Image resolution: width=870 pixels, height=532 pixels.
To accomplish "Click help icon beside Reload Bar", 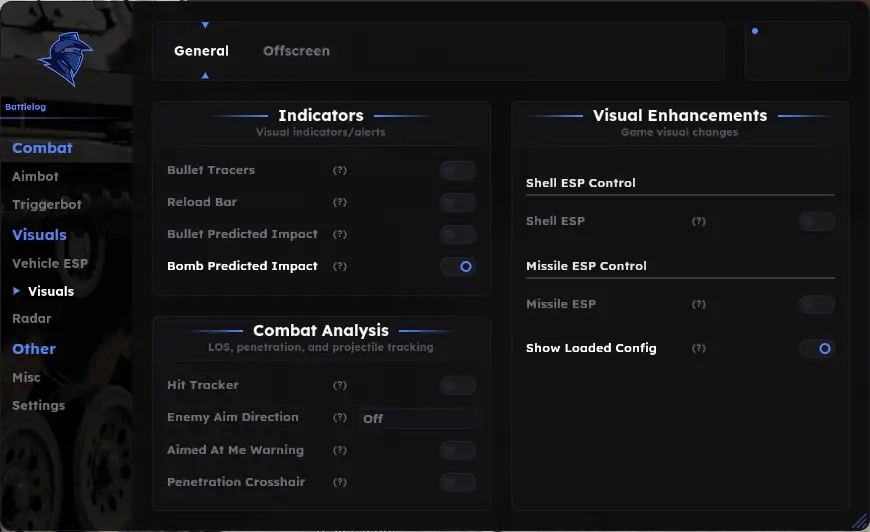I will pos(340,202).
